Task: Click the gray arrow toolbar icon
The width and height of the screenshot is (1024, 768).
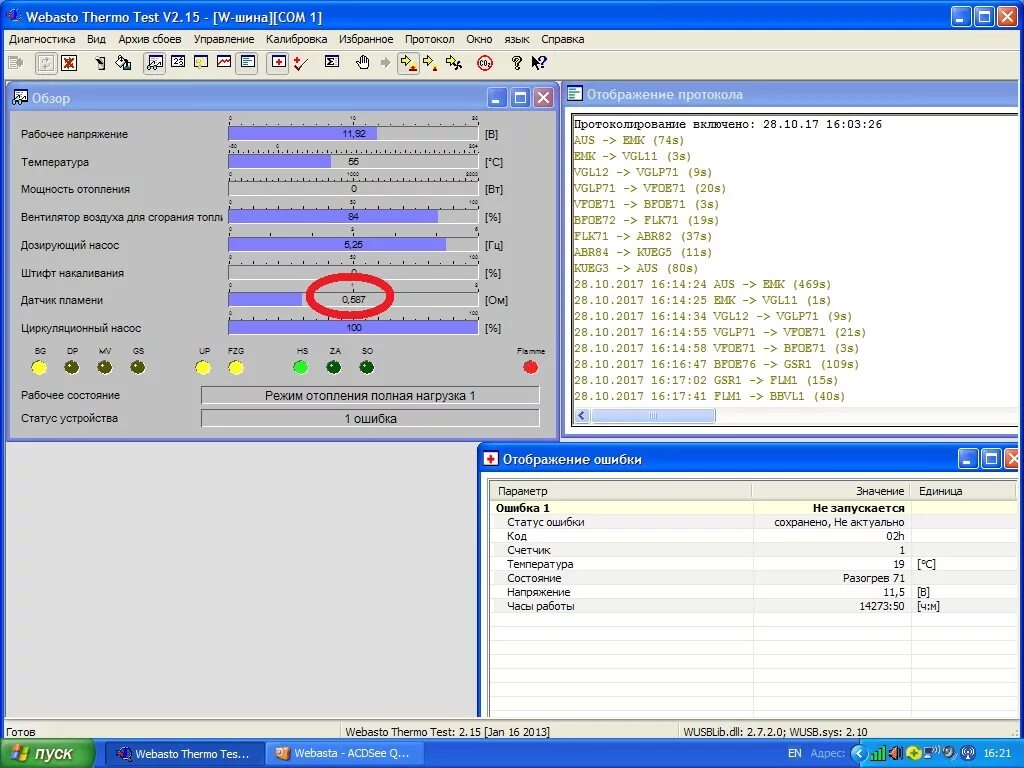Action: pyautogui.click(x=385, y=63)
